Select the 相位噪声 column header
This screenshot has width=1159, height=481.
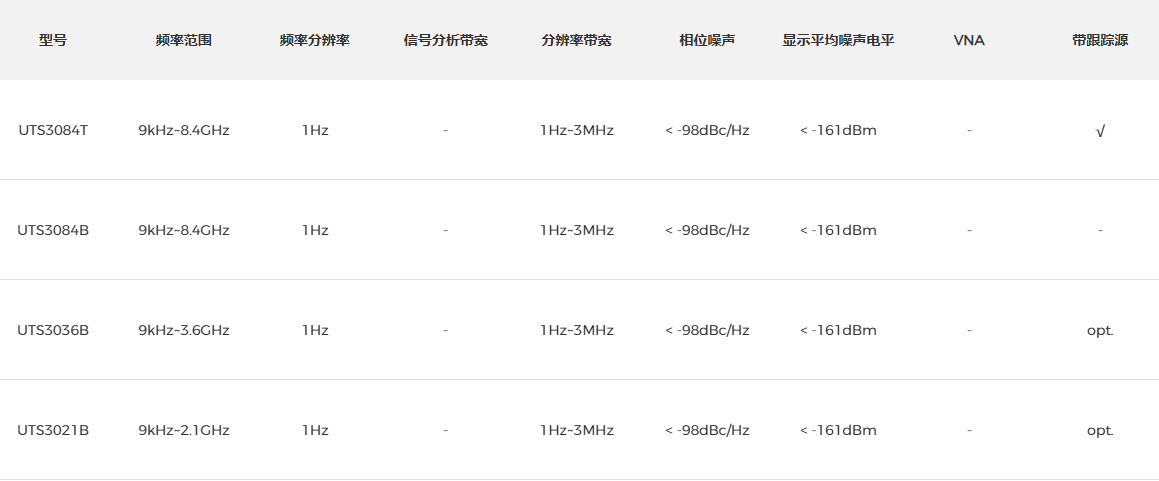707,41
